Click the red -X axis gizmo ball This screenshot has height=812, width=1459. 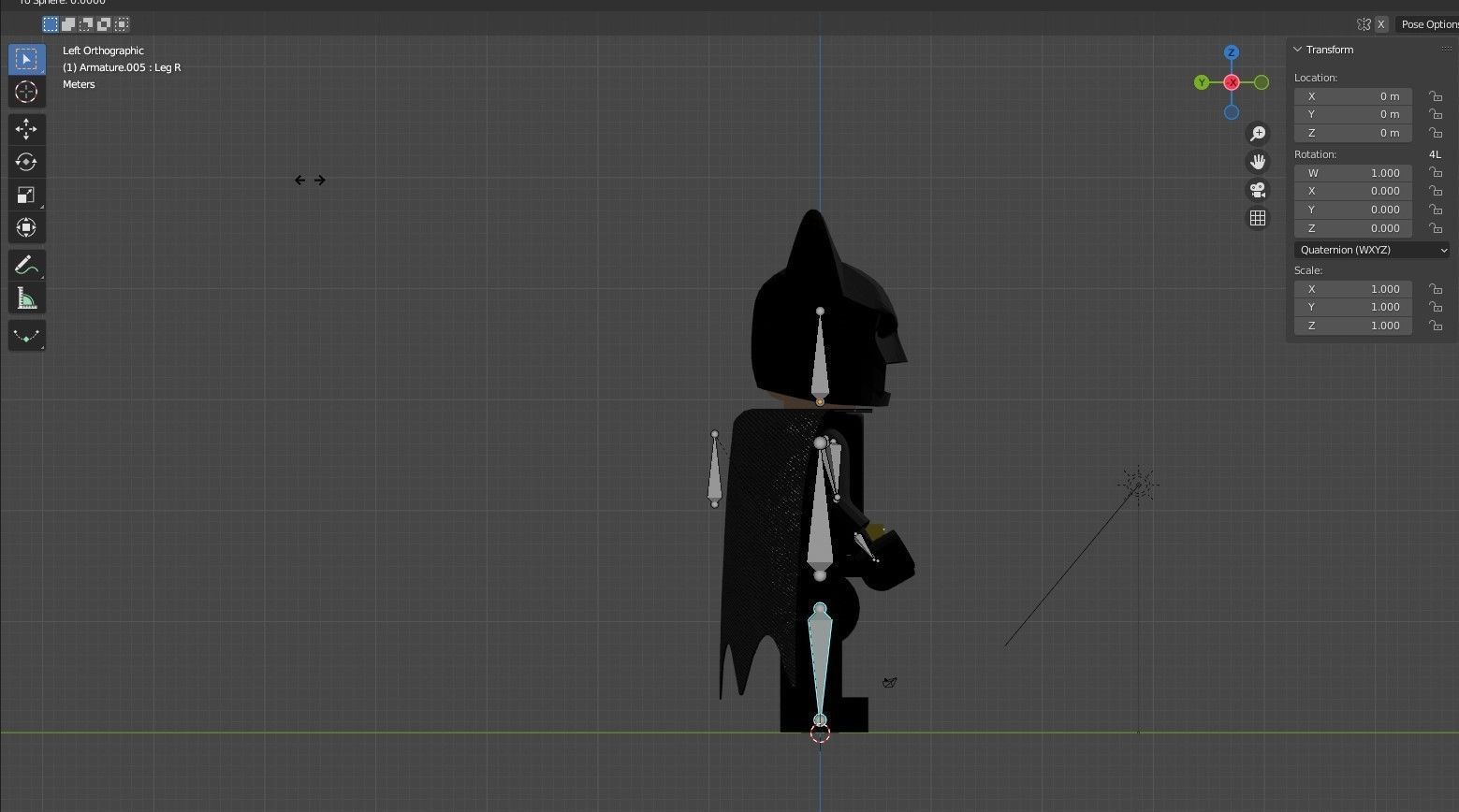1232,82
